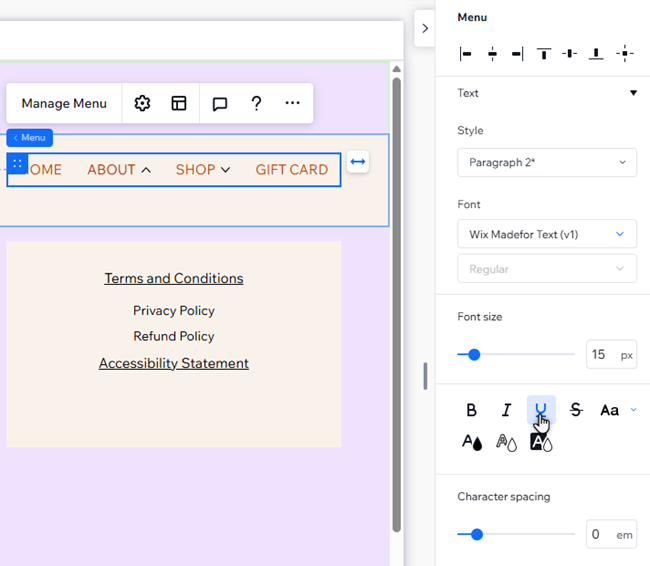Collapse the ABOUT submenu chevron
Screen dimensions: 650x566
tap(146, 170)
